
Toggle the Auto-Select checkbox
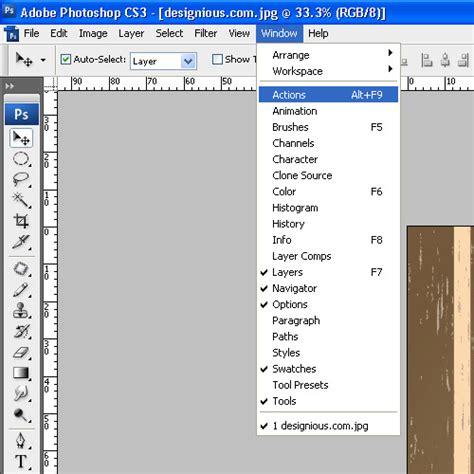[66, 60]
